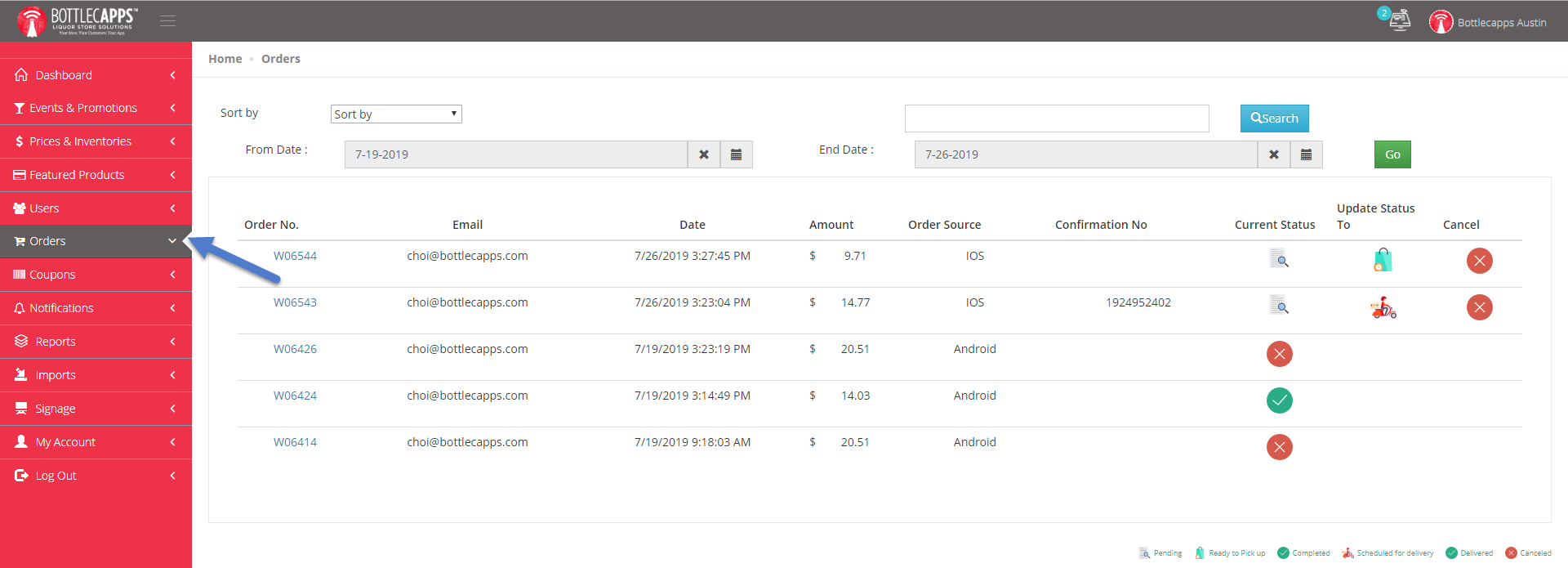
Task: Expand the Prices & Inventories chevron
Action: click(172, 141)
